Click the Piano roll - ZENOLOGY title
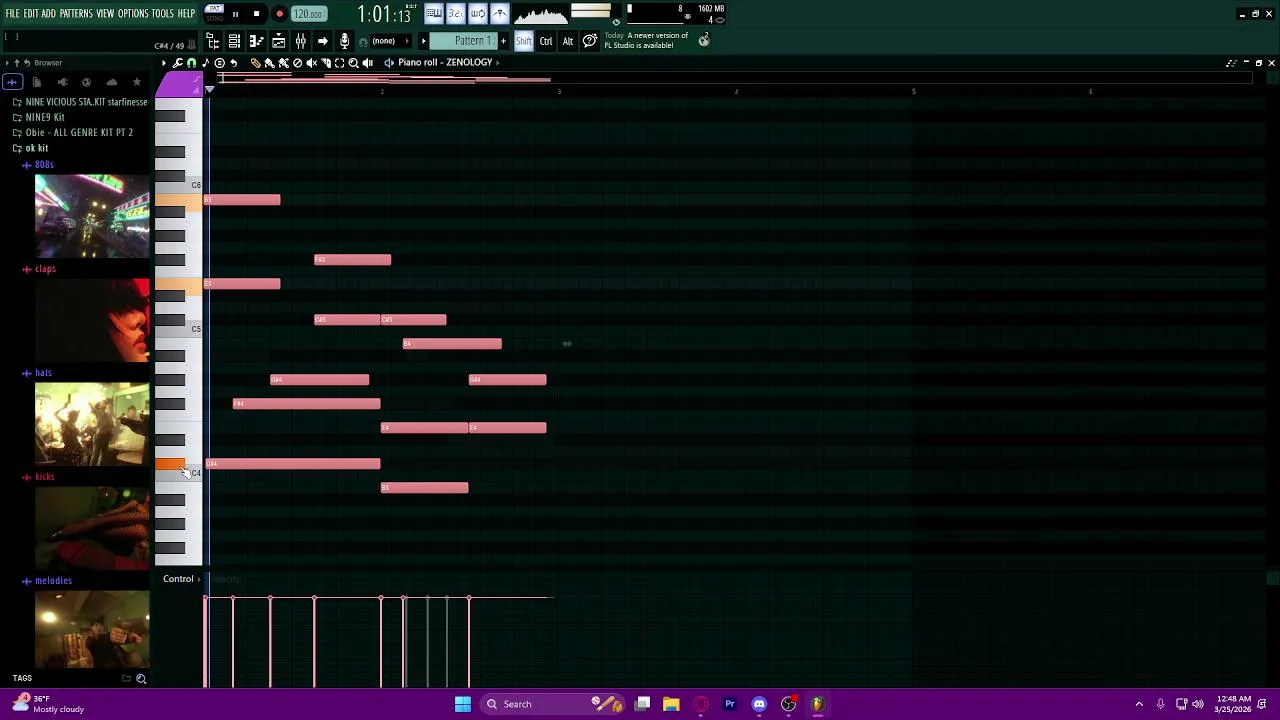This screenshot has height=720, width=1280. (x=445, y=63)
